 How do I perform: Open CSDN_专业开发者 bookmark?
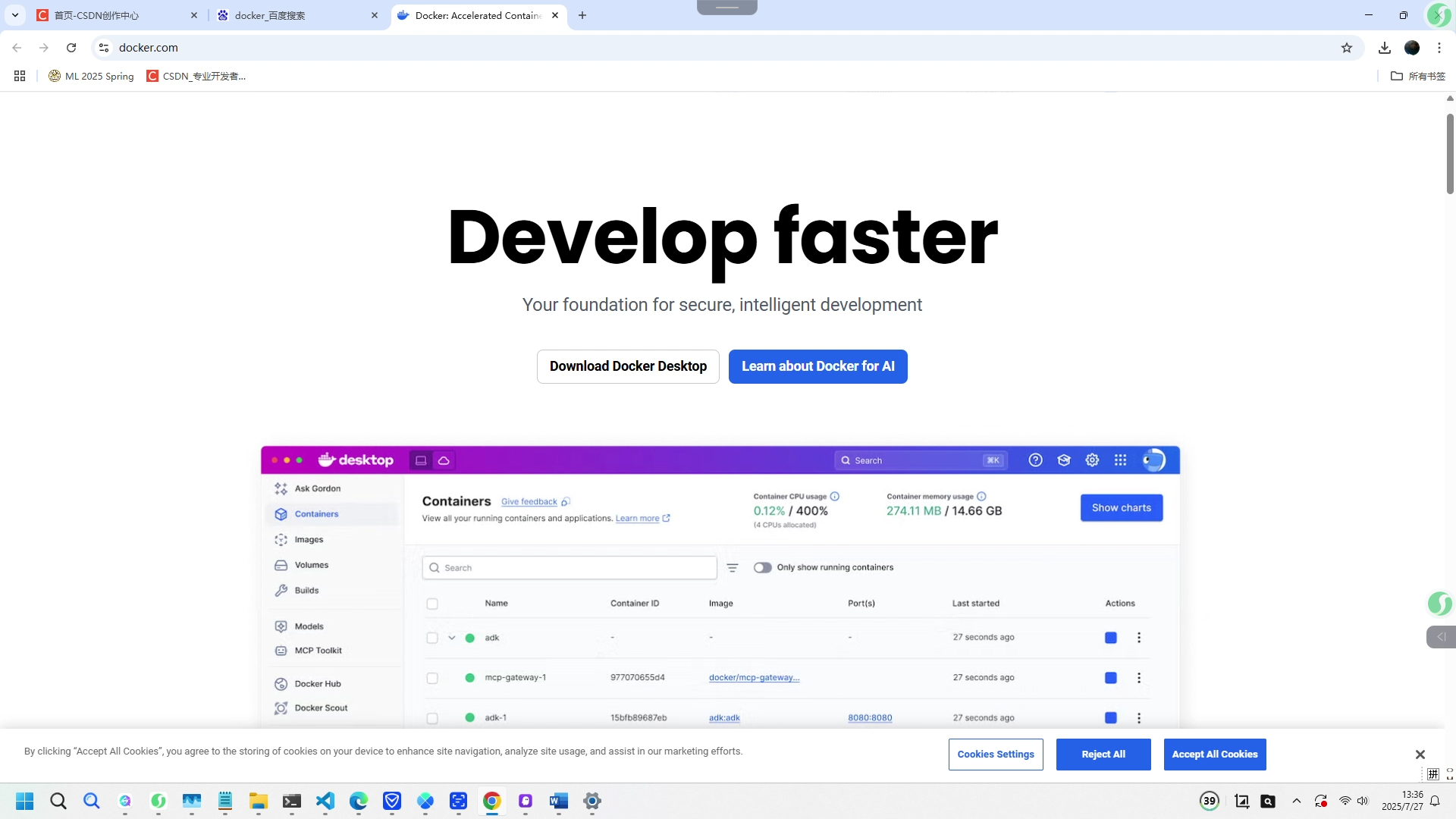coord(196,76)
